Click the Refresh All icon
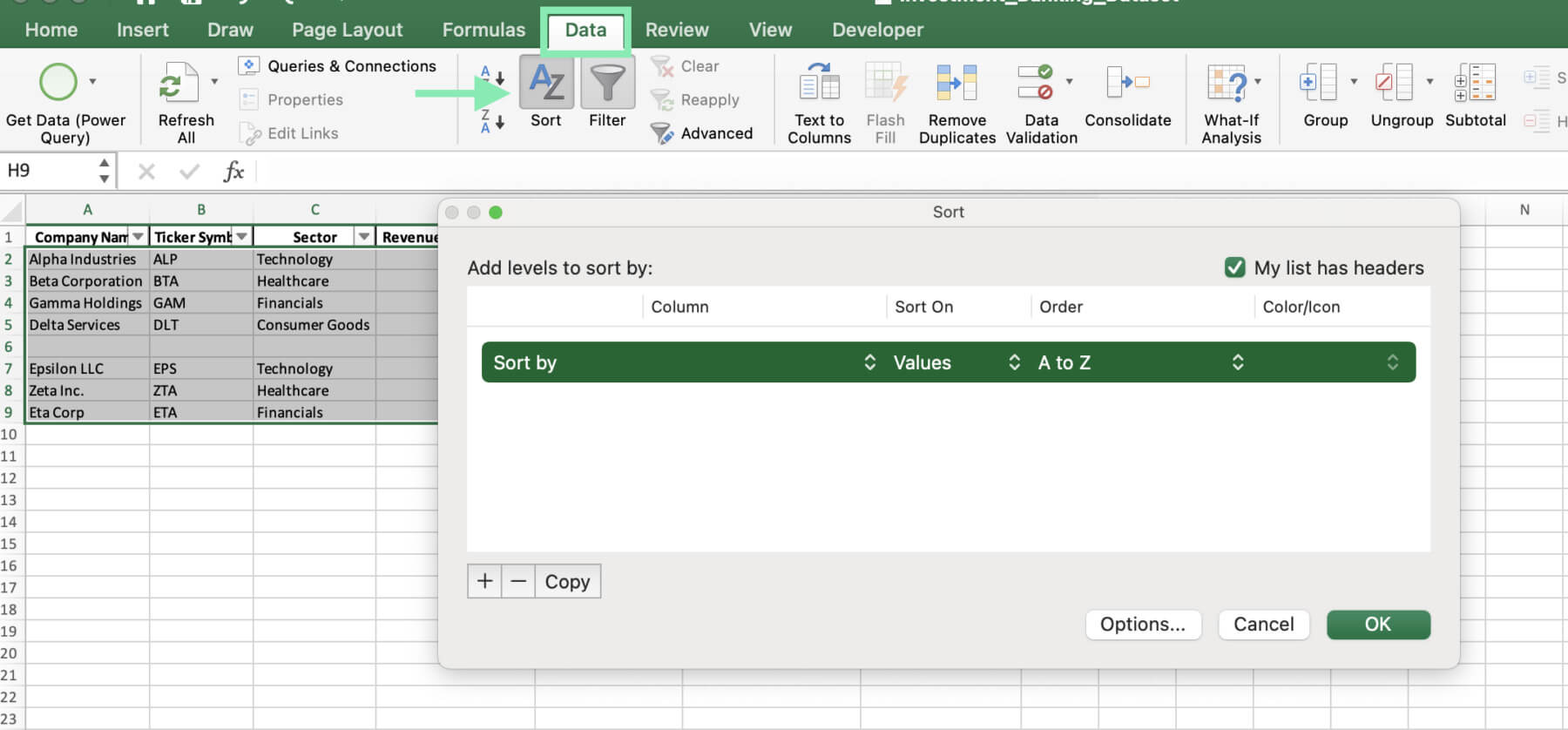 pyautogui.click(x=179, y=84)
